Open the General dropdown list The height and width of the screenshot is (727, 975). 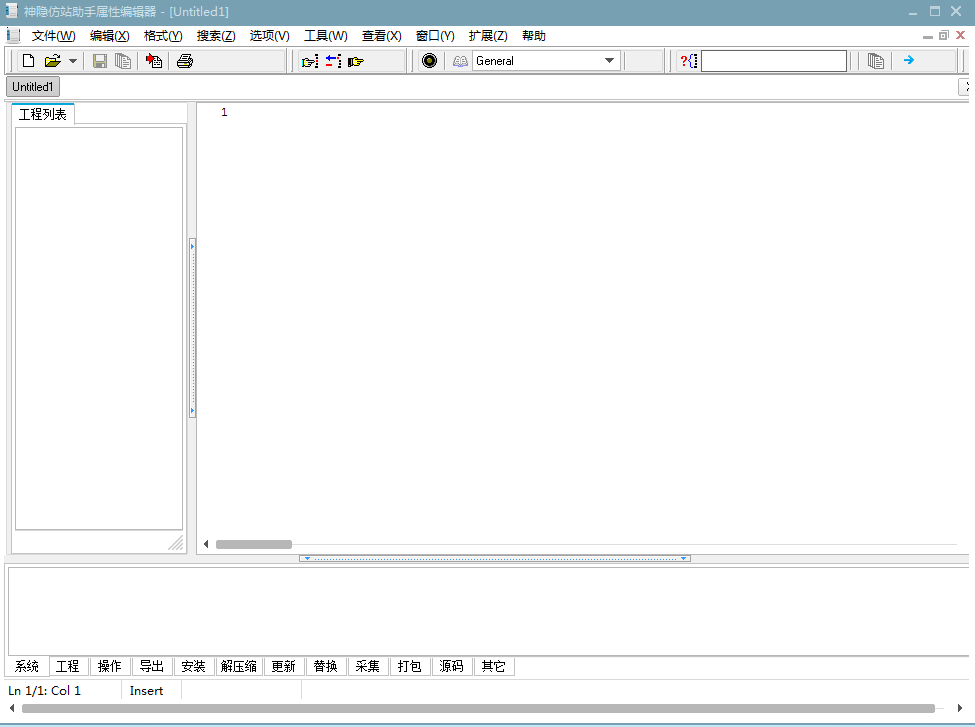609,61
